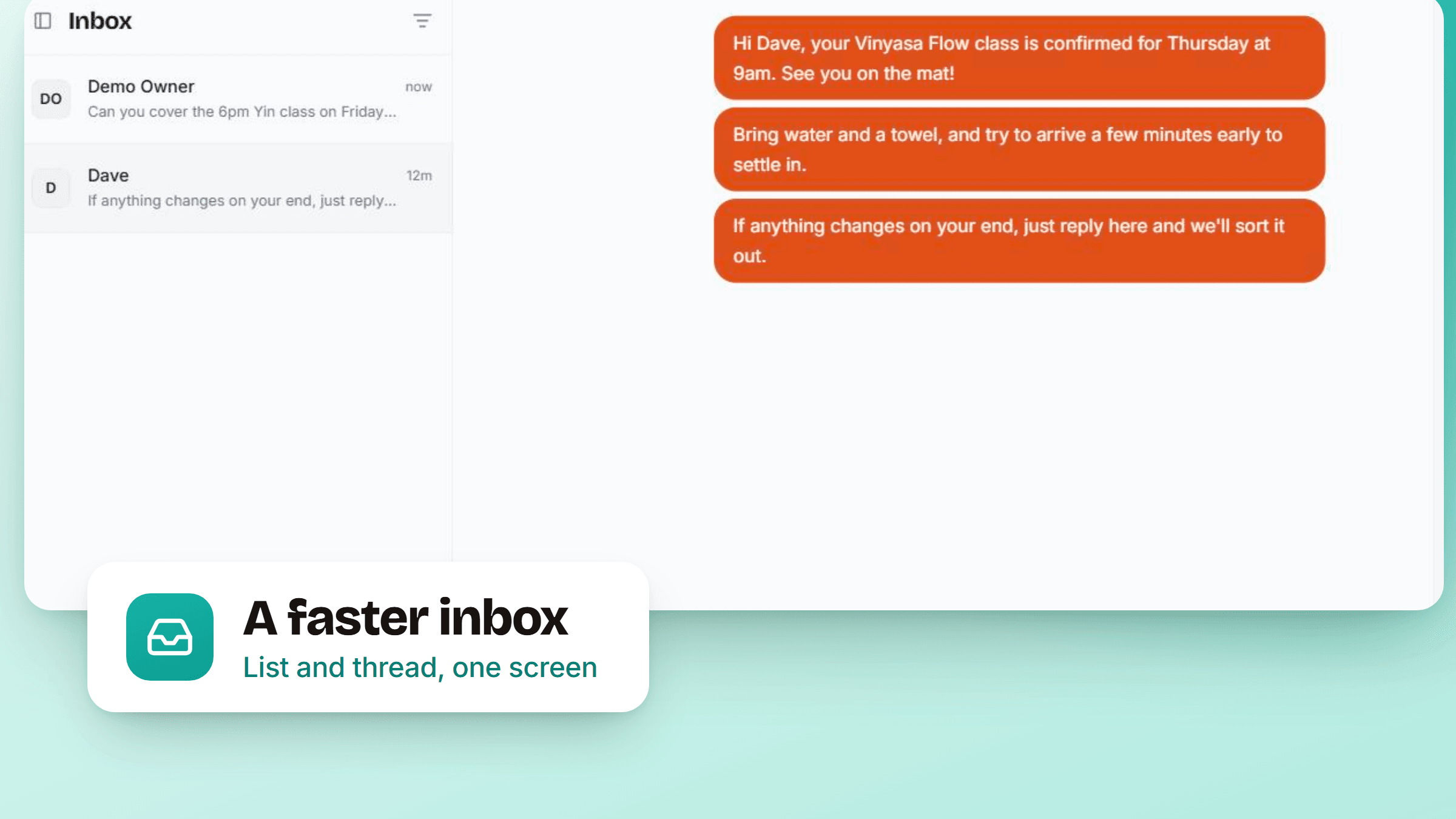Toggle the sidebar panel icon beside Inbox

tap(42, 21)
